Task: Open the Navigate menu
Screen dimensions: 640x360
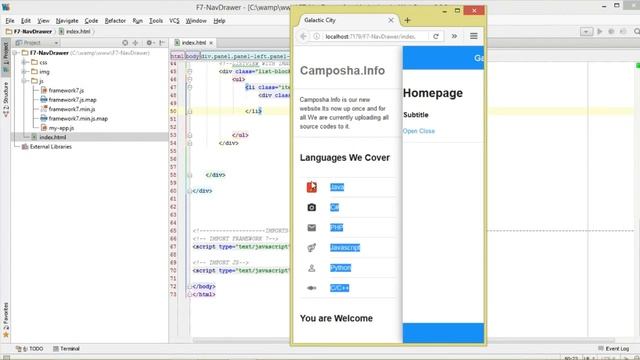Action: pos(67,20)
